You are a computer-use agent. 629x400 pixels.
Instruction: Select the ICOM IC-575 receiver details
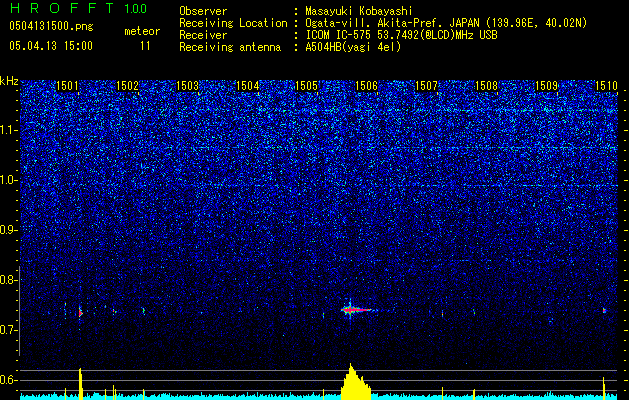click(401, 35)
